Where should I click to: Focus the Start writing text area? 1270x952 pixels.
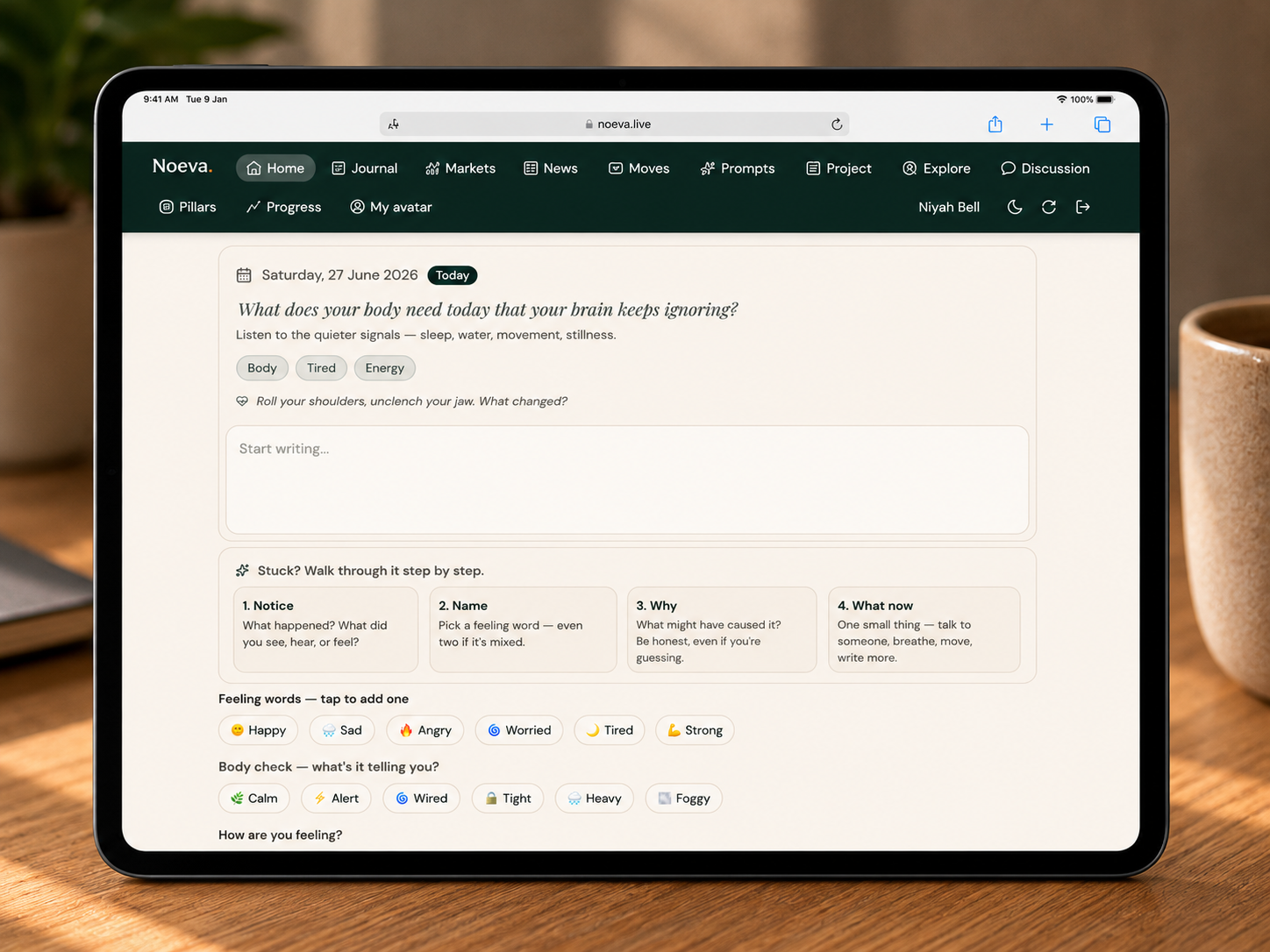coord(627,480)
